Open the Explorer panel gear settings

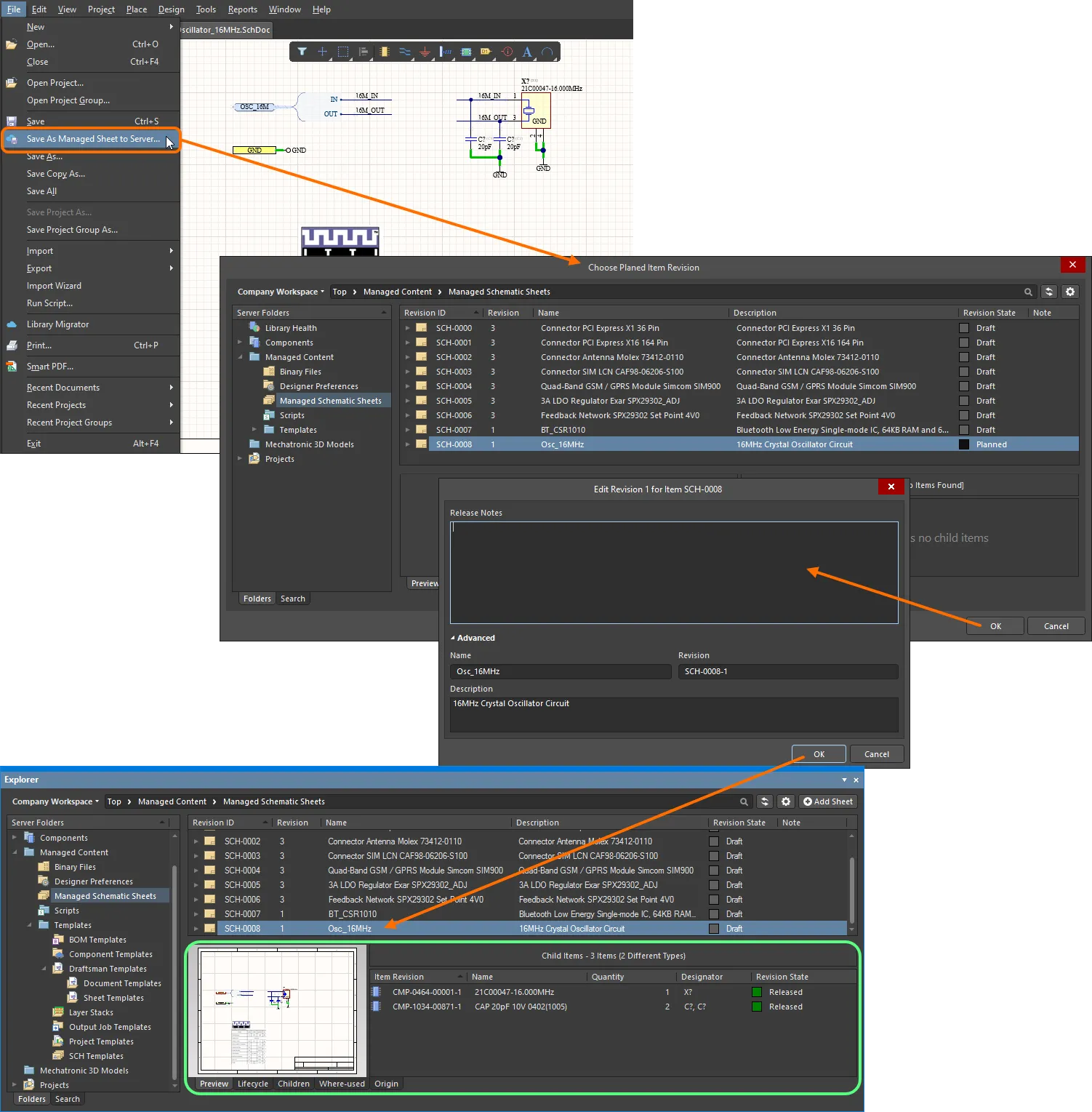click(x=786, y=801)
